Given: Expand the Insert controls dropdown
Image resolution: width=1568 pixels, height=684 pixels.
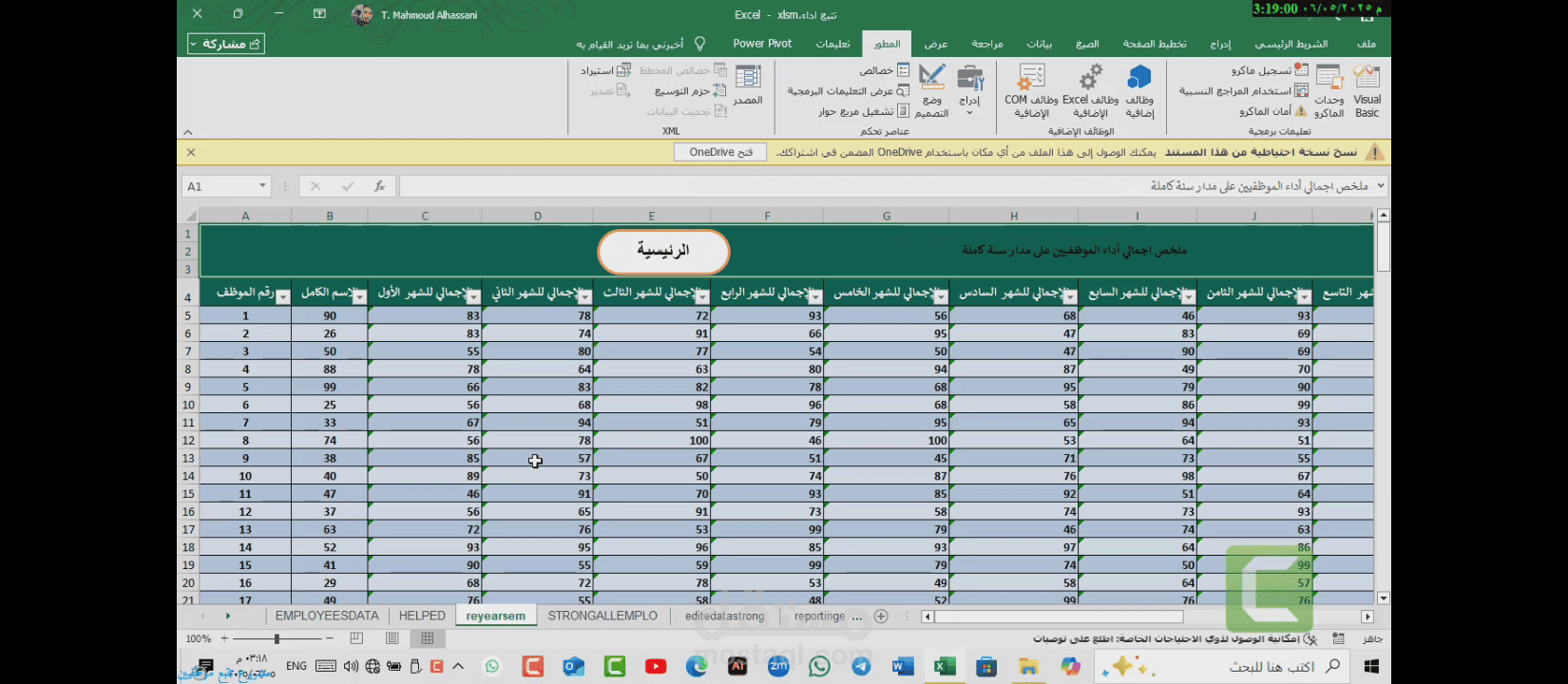Looking at the screenshot, I should coord(969,113).
